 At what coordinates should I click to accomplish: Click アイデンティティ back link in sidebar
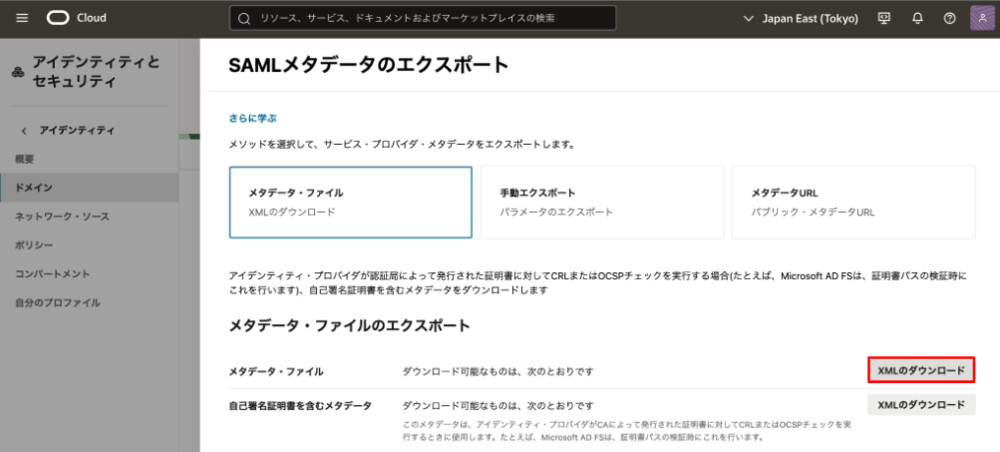coord(77,131)
